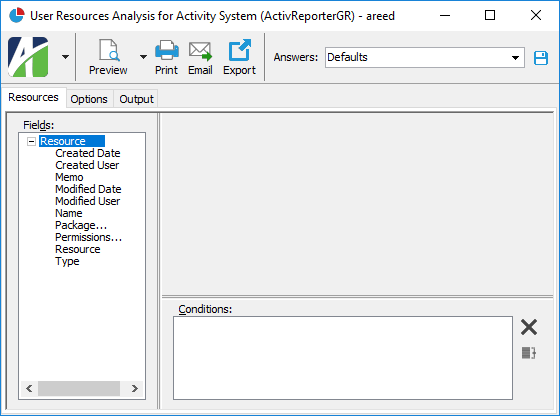Switch to the Options tab
Viewport: 560px width, 416px height.
coord(89,99)
